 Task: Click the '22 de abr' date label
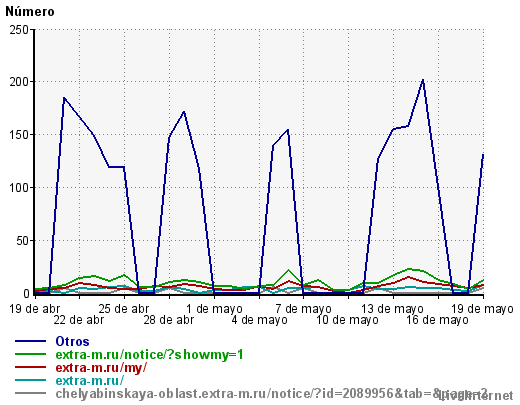click(79, 320)
